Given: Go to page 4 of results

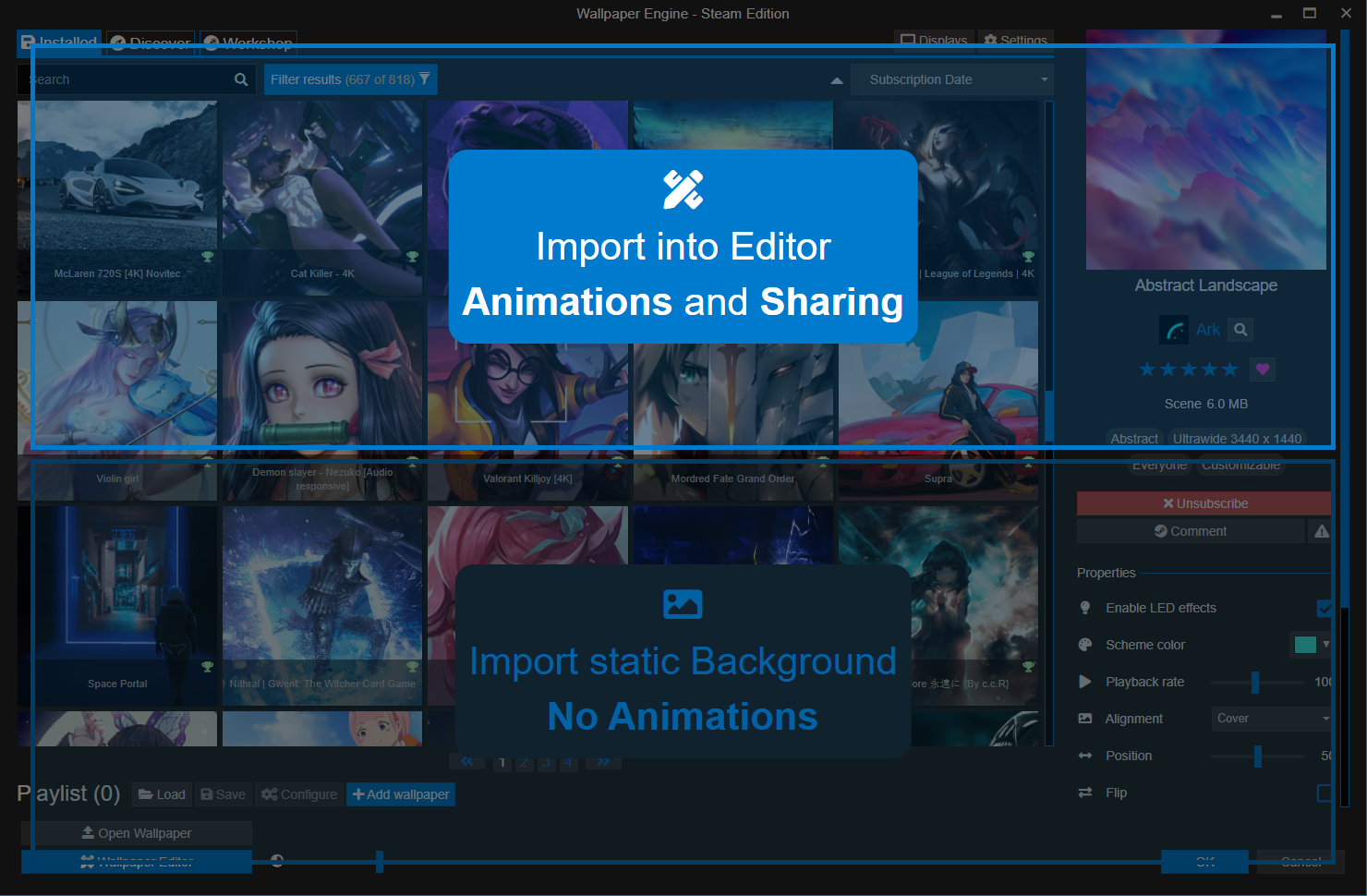Looking at the screenshot, I should 568,762.
